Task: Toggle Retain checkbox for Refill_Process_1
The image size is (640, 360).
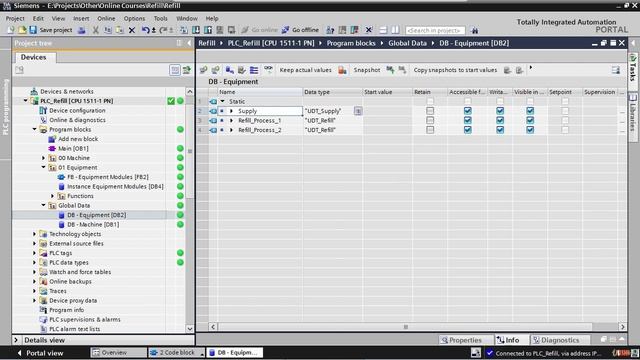Action: (430, 120)
